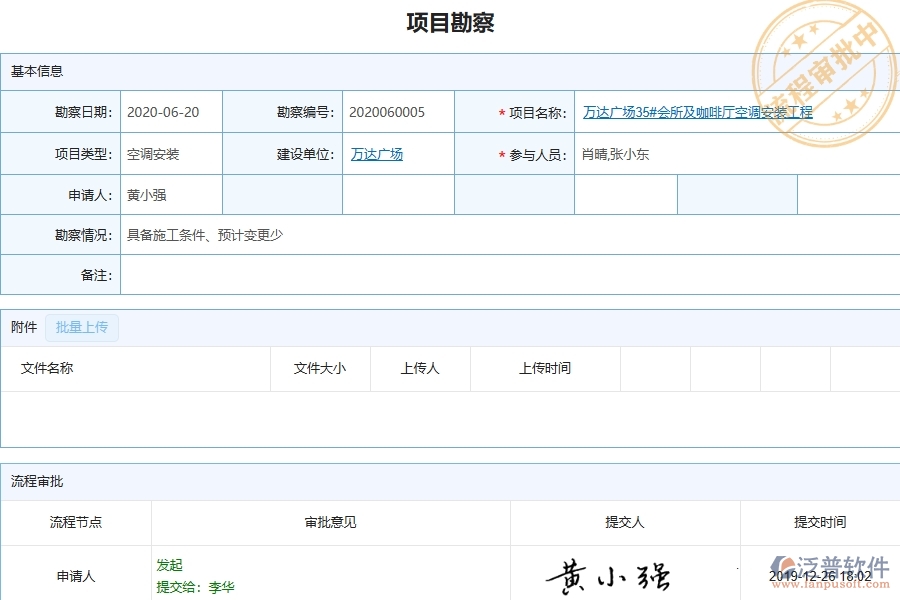Click the 批量上传 batch upload button
This screenshot has height=600, width=900.
(82, 327)
